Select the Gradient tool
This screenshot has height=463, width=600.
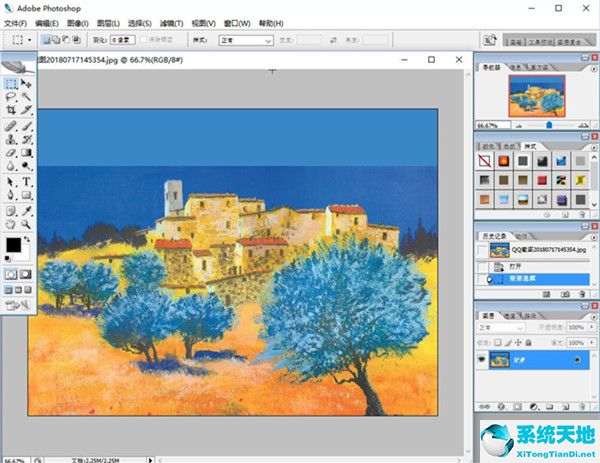[26, 153]
